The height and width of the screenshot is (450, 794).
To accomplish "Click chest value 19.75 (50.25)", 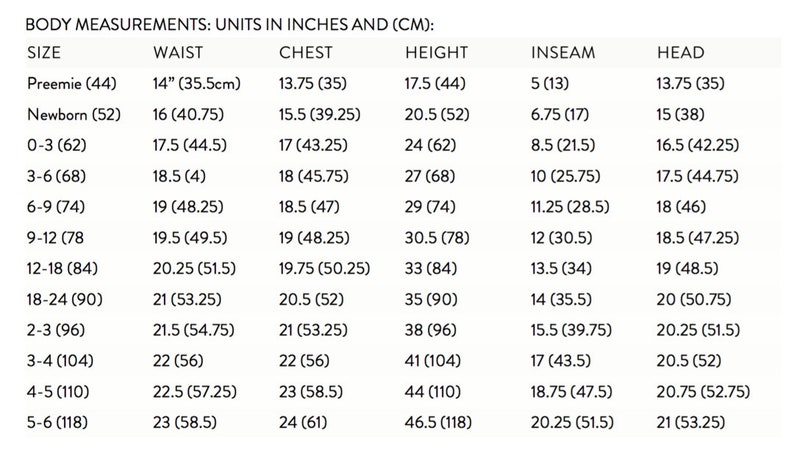I will (x=325, y=268).
